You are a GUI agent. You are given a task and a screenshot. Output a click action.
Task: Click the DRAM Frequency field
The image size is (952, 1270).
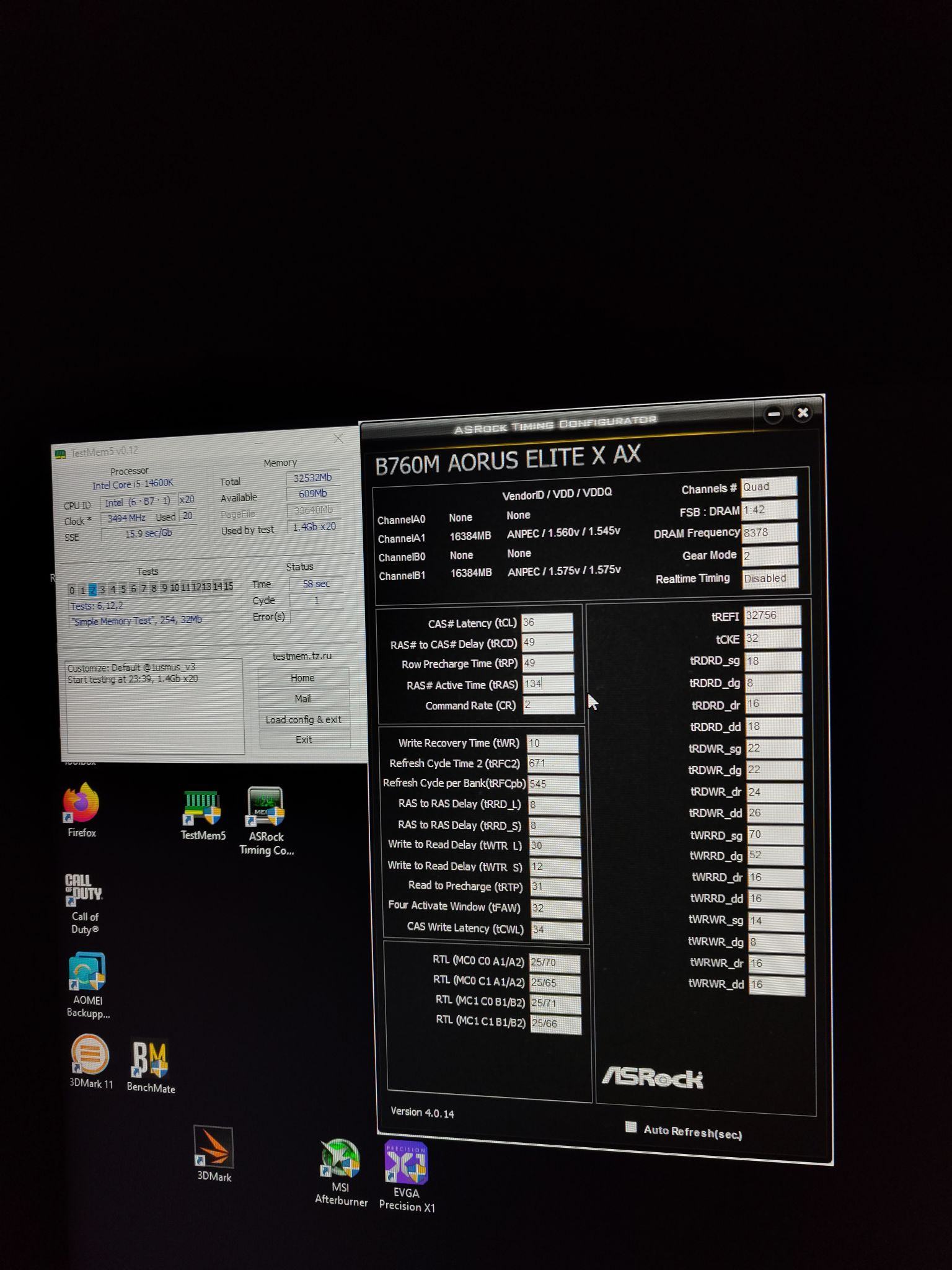[770, 533]
